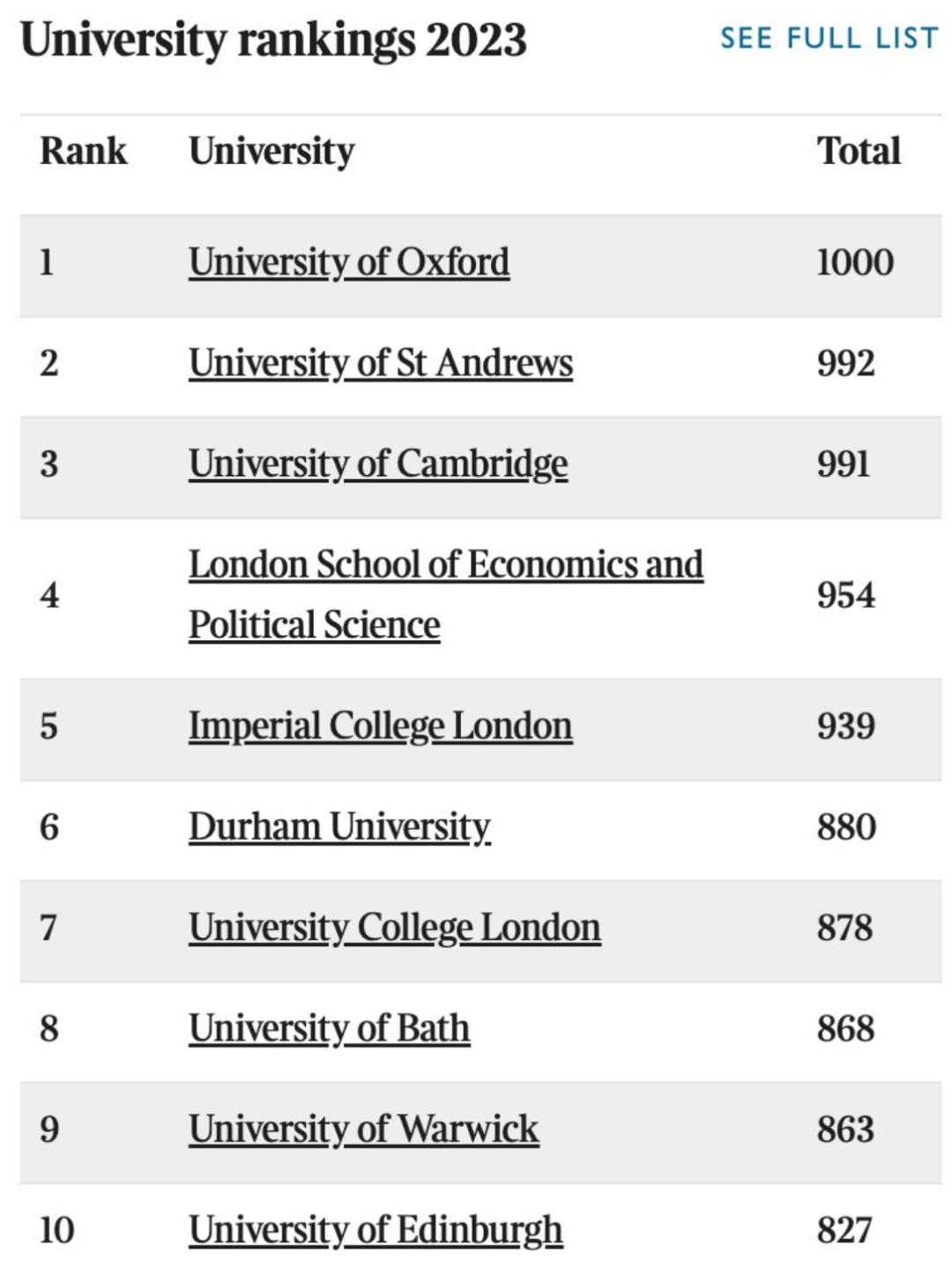The width and height of the screenshot is (952, 1275).
Task: Open the SEE FULL LIST link
Action: 829,38
